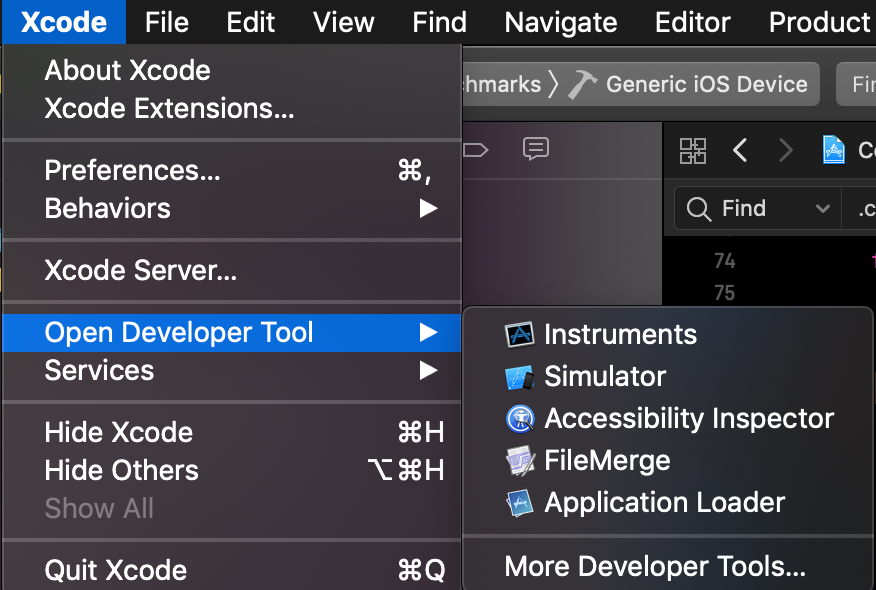Image resolution: width=876 pixels, height=590 pixels.
Task: Click the hammer icon in scheme selector
Action: [x=582, y=84]
